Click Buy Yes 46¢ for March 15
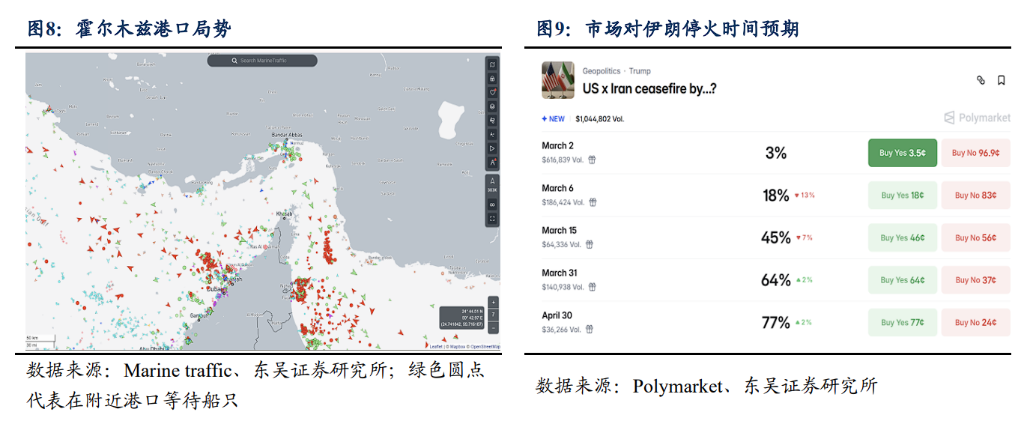Screen dimensions: 1024x423 903,238
